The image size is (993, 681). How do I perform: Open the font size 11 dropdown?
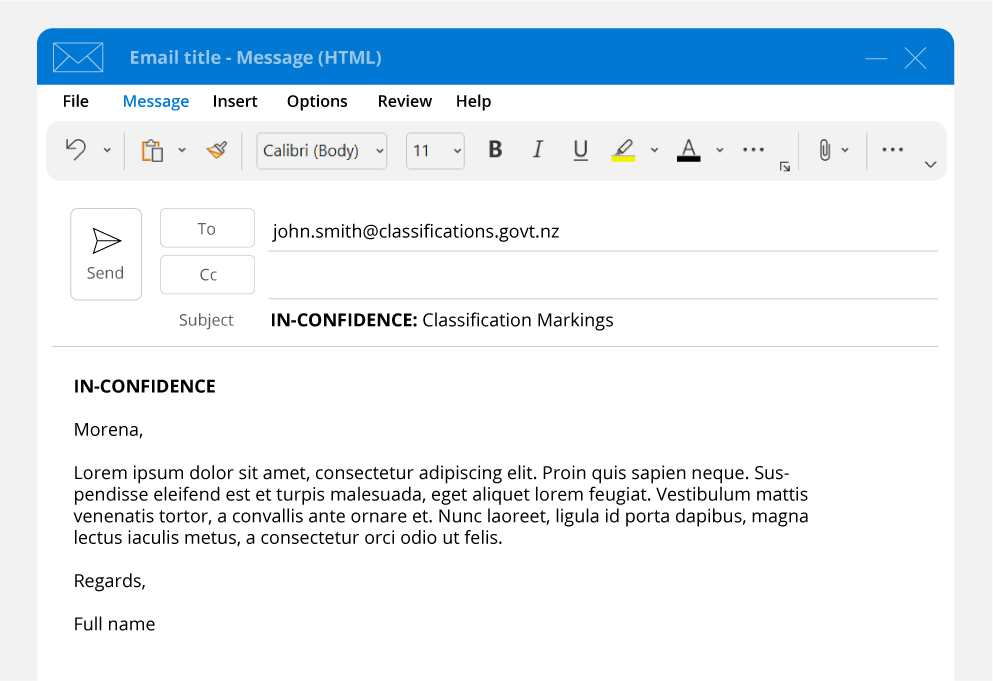[x=435, y=151]
